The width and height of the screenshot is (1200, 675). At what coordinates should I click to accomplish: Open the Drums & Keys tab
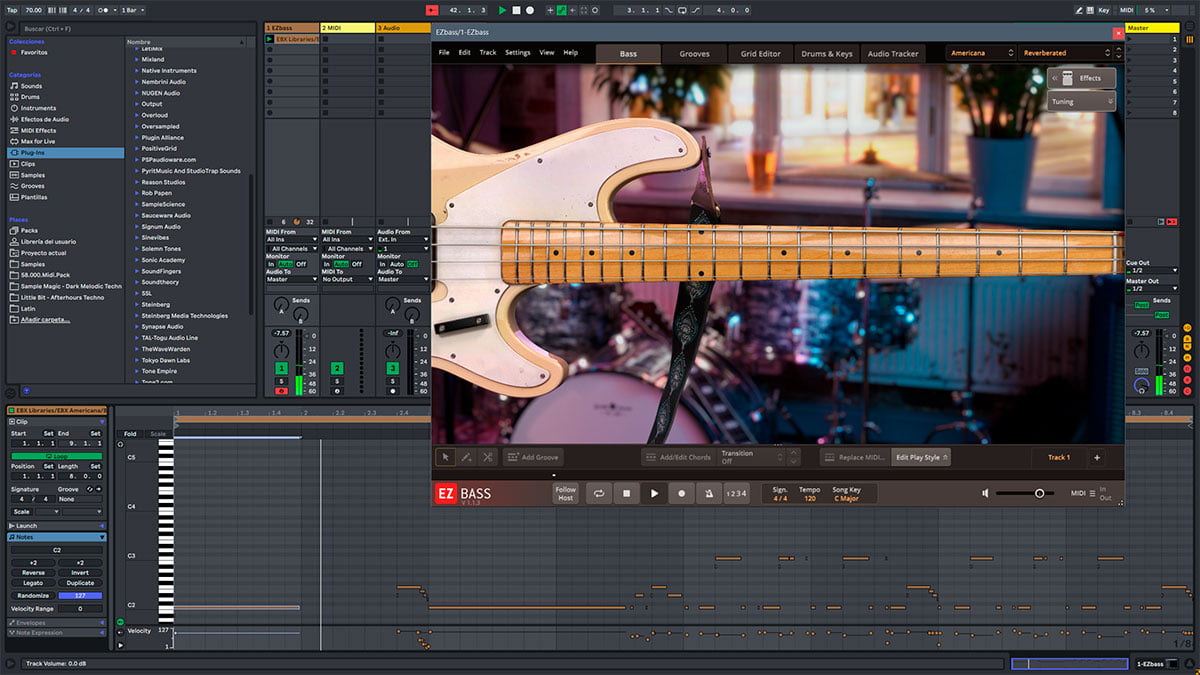tap(826, 54)
